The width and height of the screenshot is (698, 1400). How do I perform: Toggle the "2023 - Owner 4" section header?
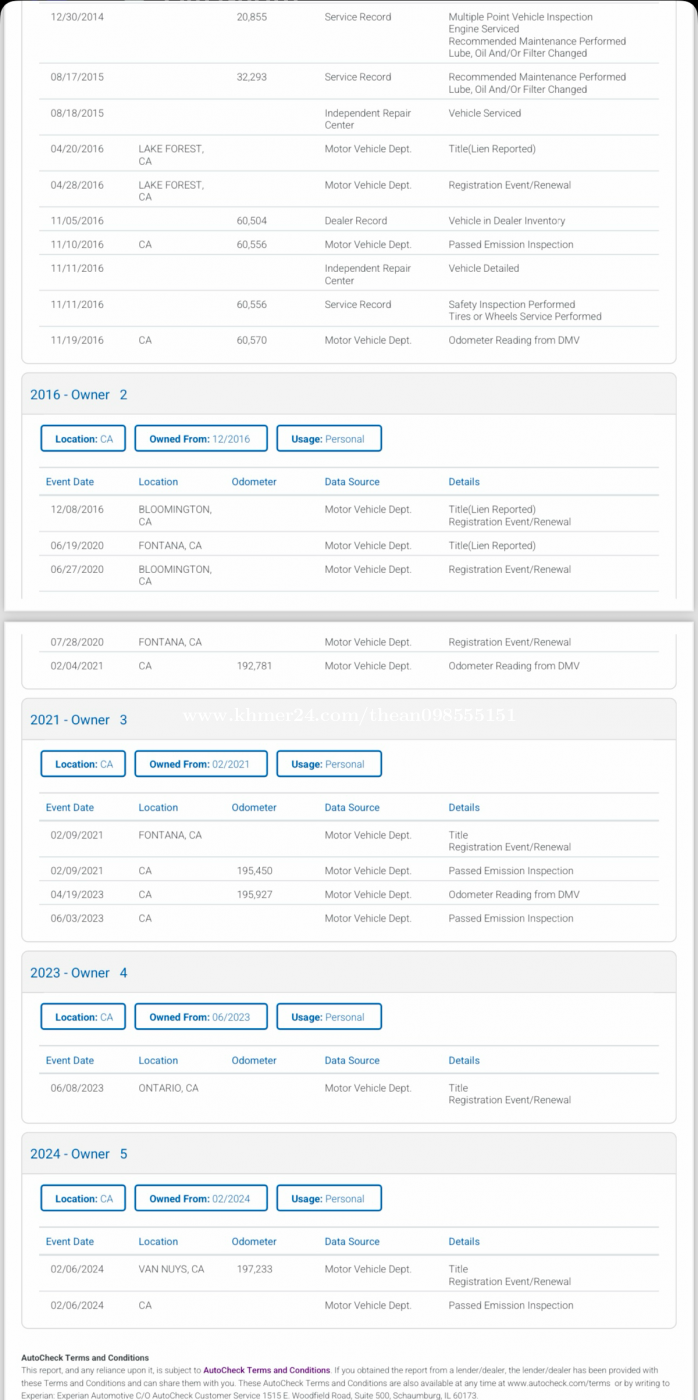79,973
